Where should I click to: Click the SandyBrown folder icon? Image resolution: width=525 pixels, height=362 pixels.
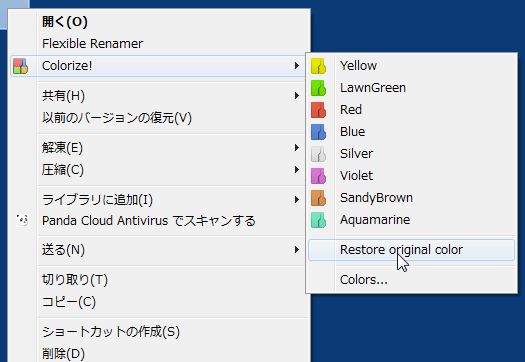pos(318,198)
